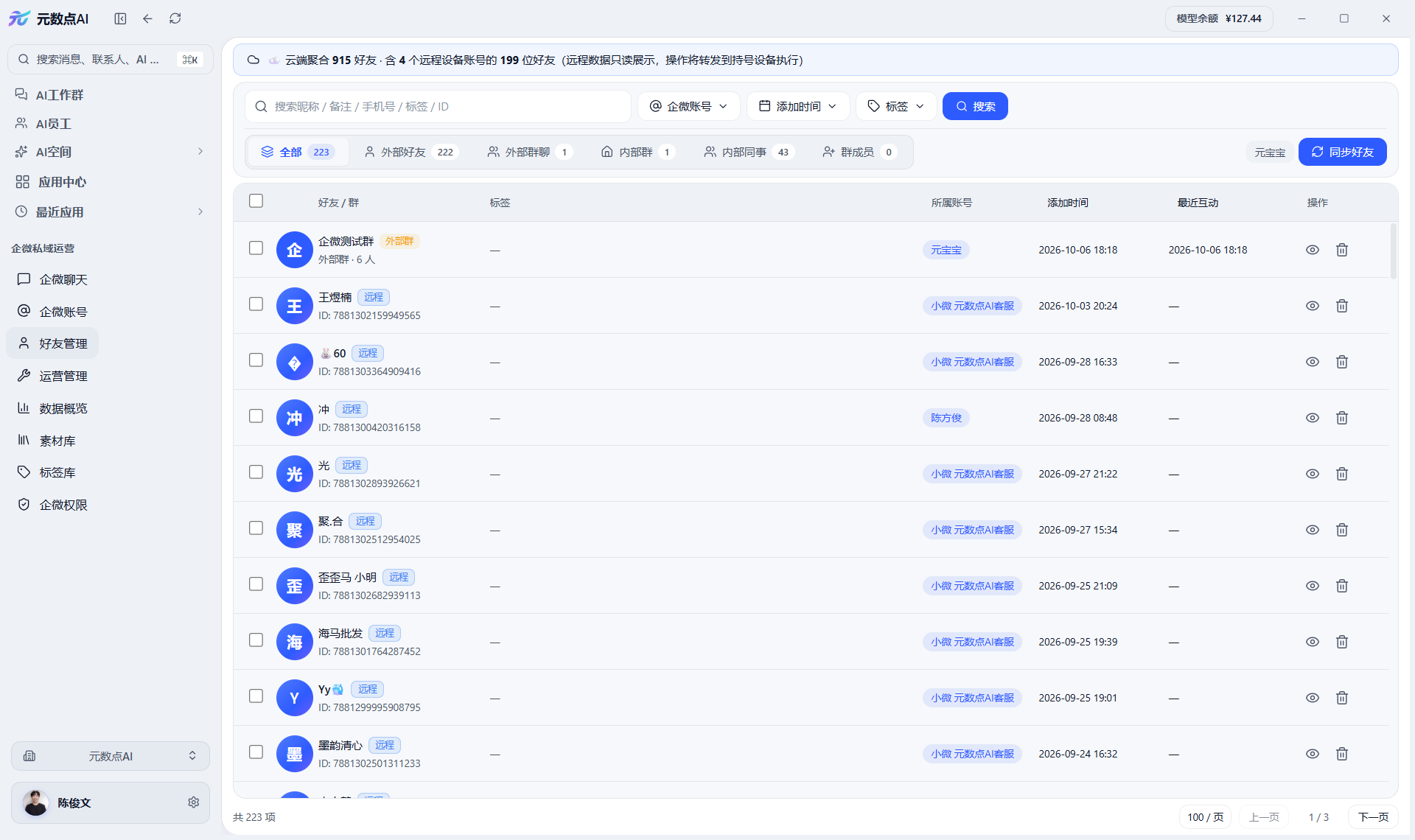Open the 添加时间 filter dropdown
1415x840 pixels.
tap(798, 106)
